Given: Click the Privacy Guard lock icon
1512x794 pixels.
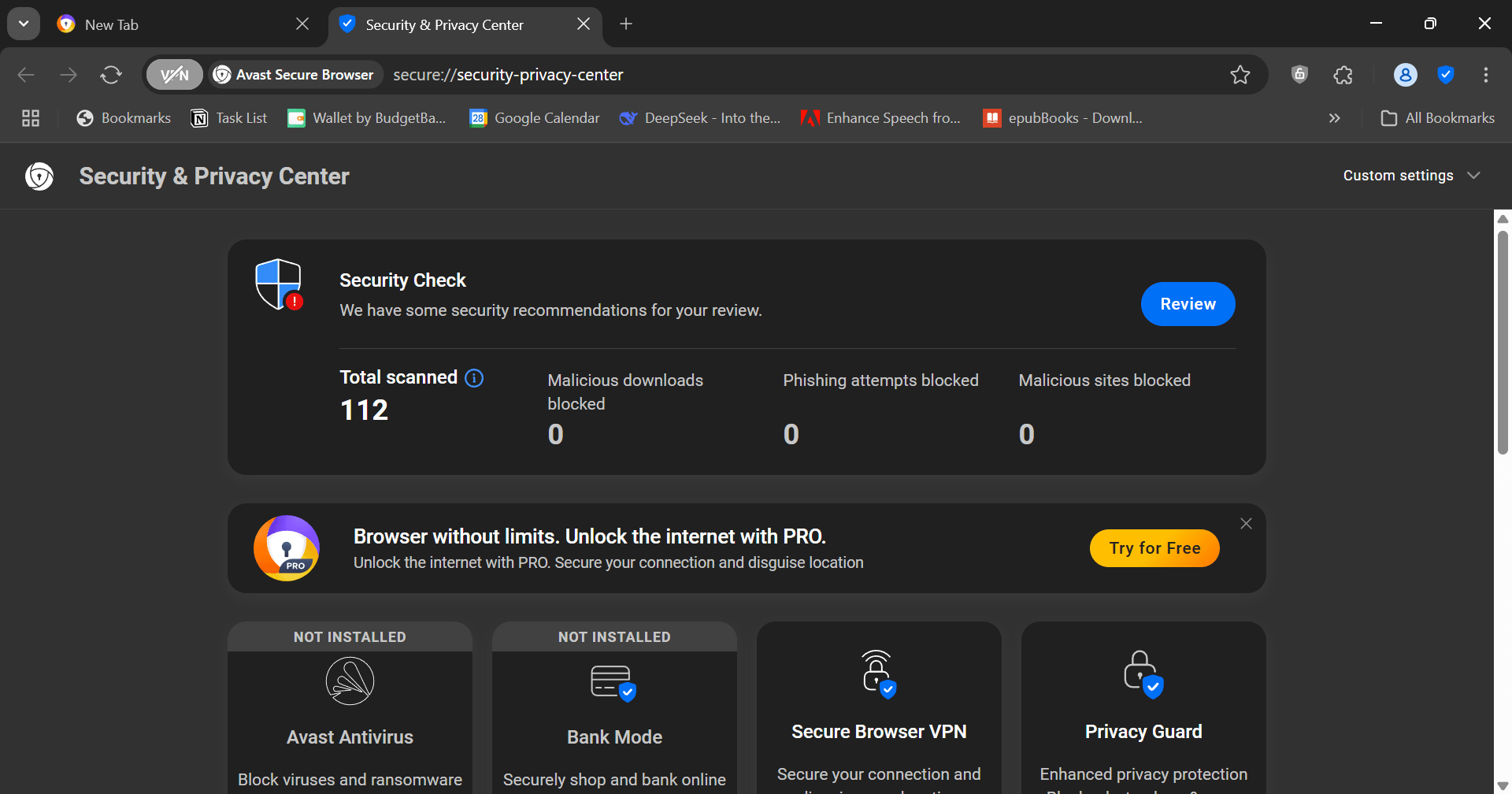Looking at the screenshot, I should click(1143, 674).
